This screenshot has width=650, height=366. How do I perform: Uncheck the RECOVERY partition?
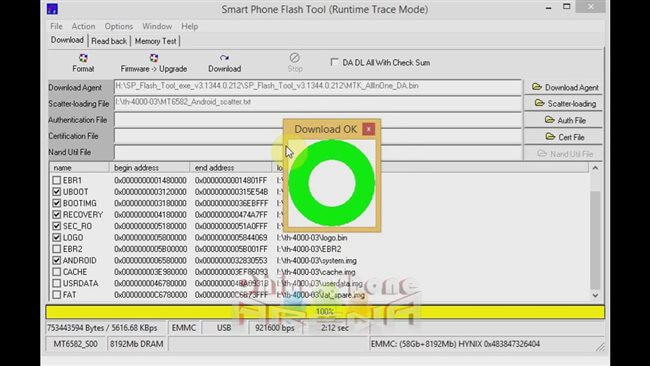pos(57,215)
